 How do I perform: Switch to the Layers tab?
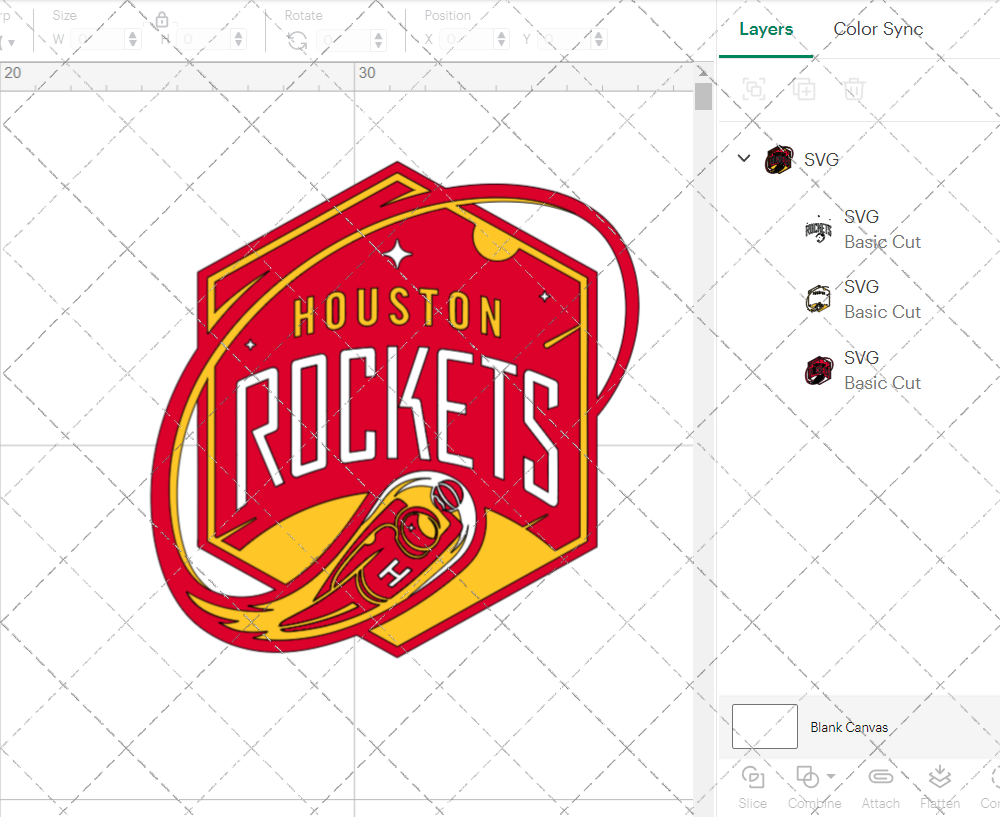pos(766,29)
